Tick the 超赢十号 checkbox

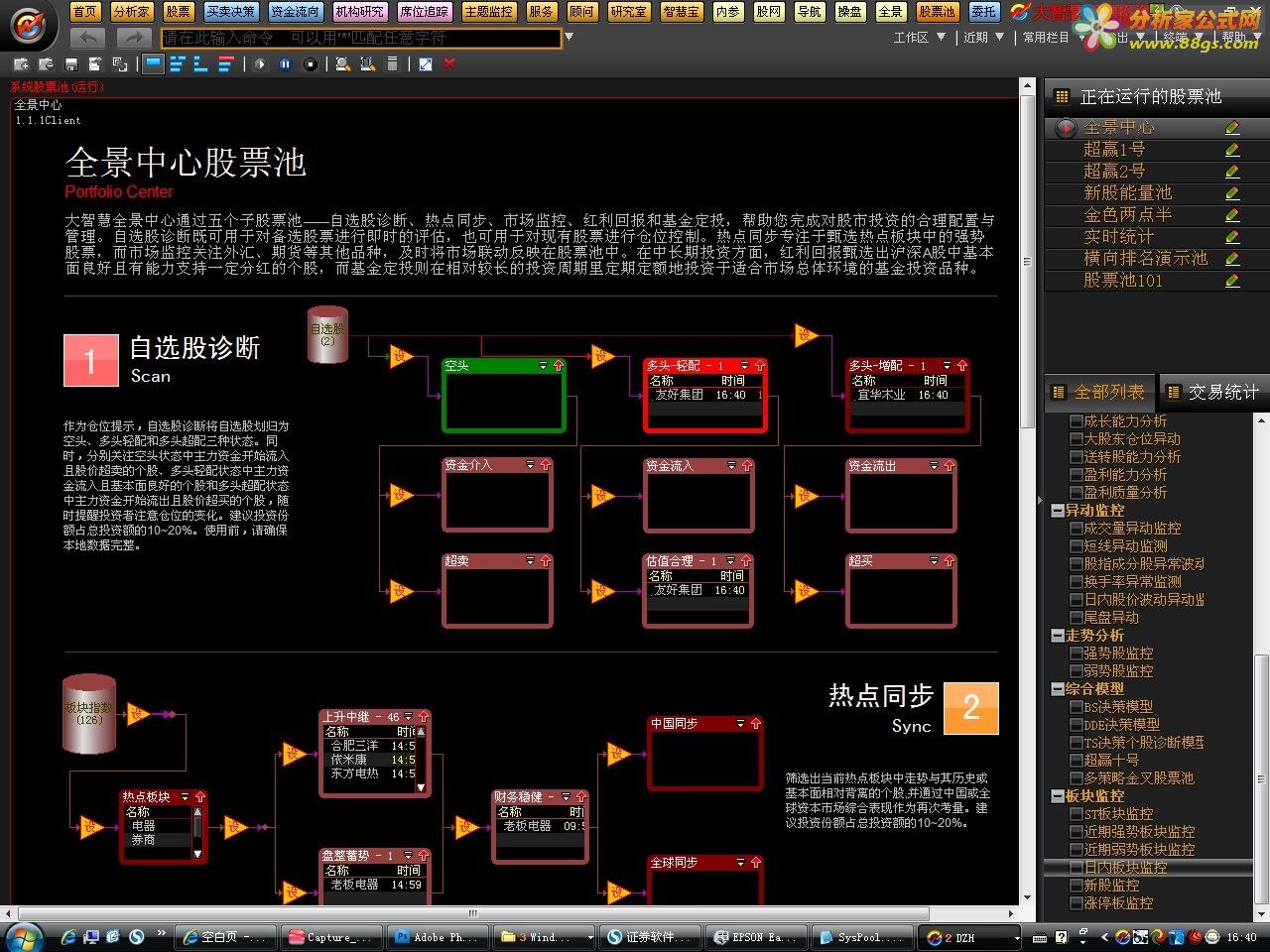coord(1076,761)
